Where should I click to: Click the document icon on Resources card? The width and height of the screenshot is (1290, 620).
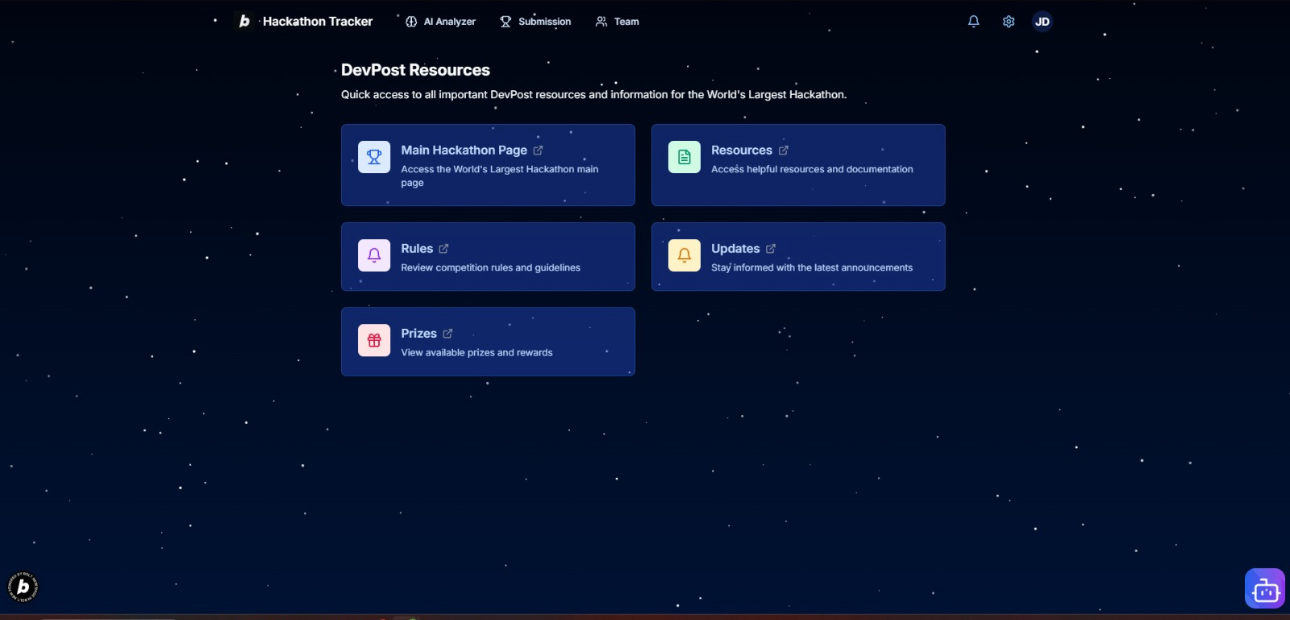[x=684, y=157]
